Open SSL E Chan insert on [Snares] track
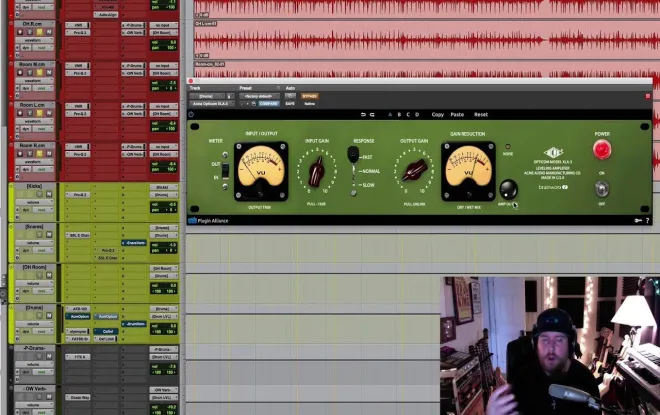The image size is (660, 415). 78,235
